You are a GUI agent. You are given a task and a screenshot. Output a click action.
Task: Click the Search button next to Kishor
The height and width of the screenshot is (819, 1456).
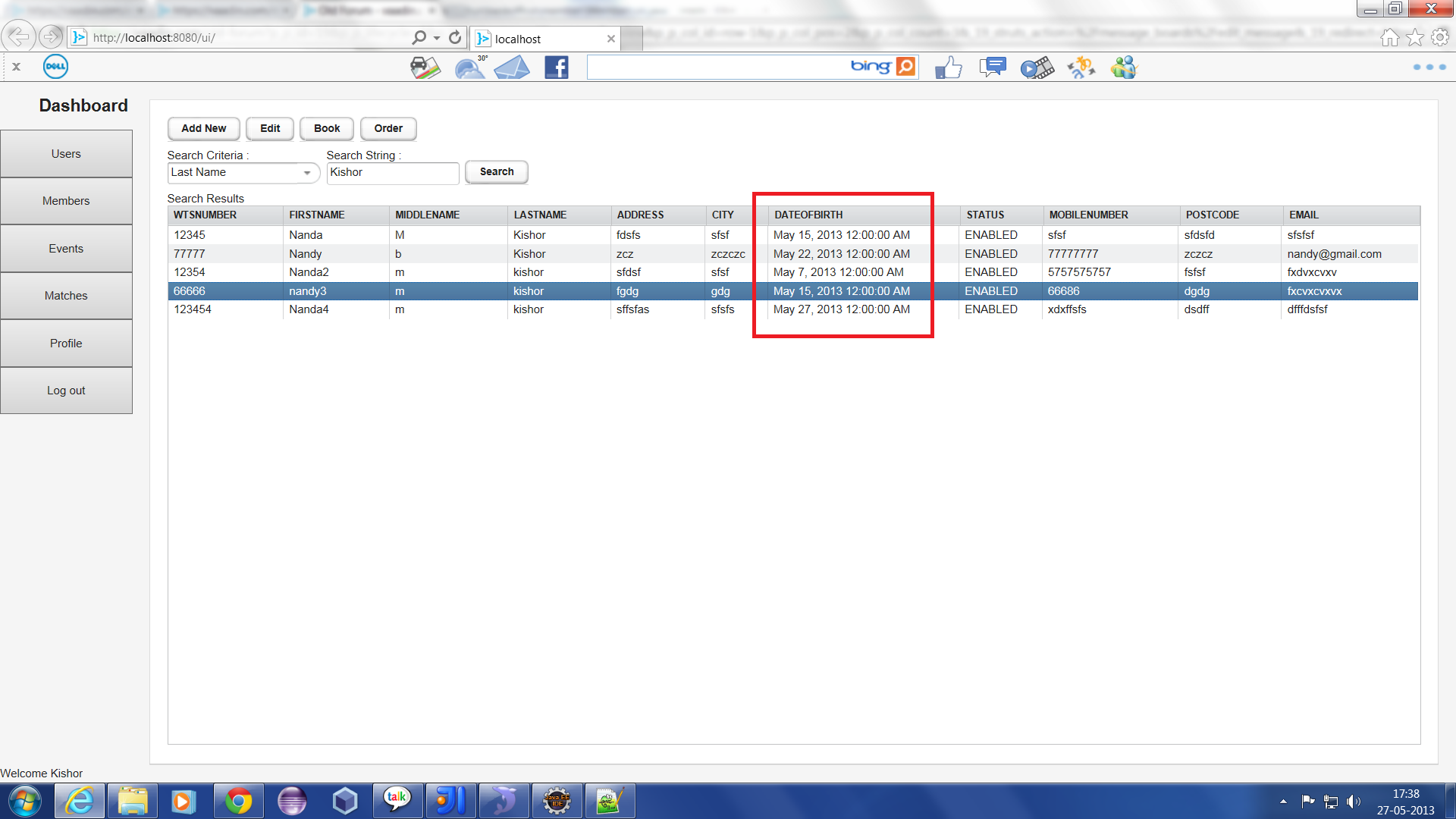point(496,172)
